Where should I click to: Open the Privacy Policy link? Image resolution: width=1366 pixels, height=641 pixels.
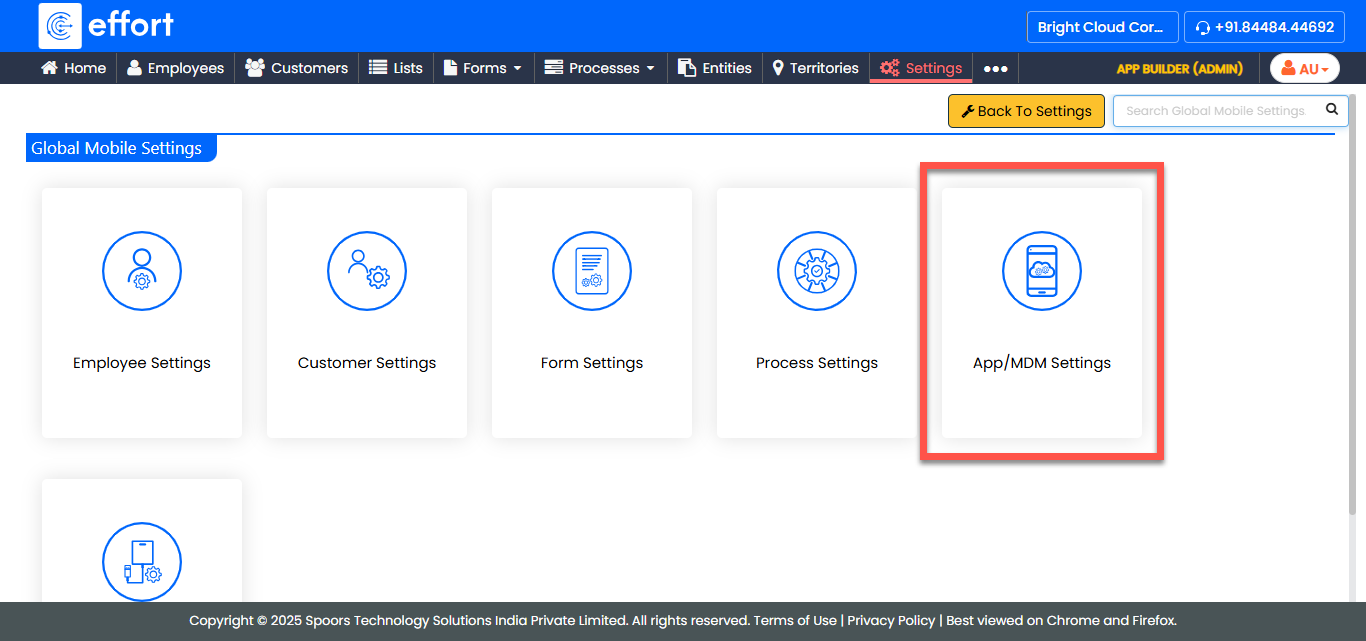pos(891,620)
